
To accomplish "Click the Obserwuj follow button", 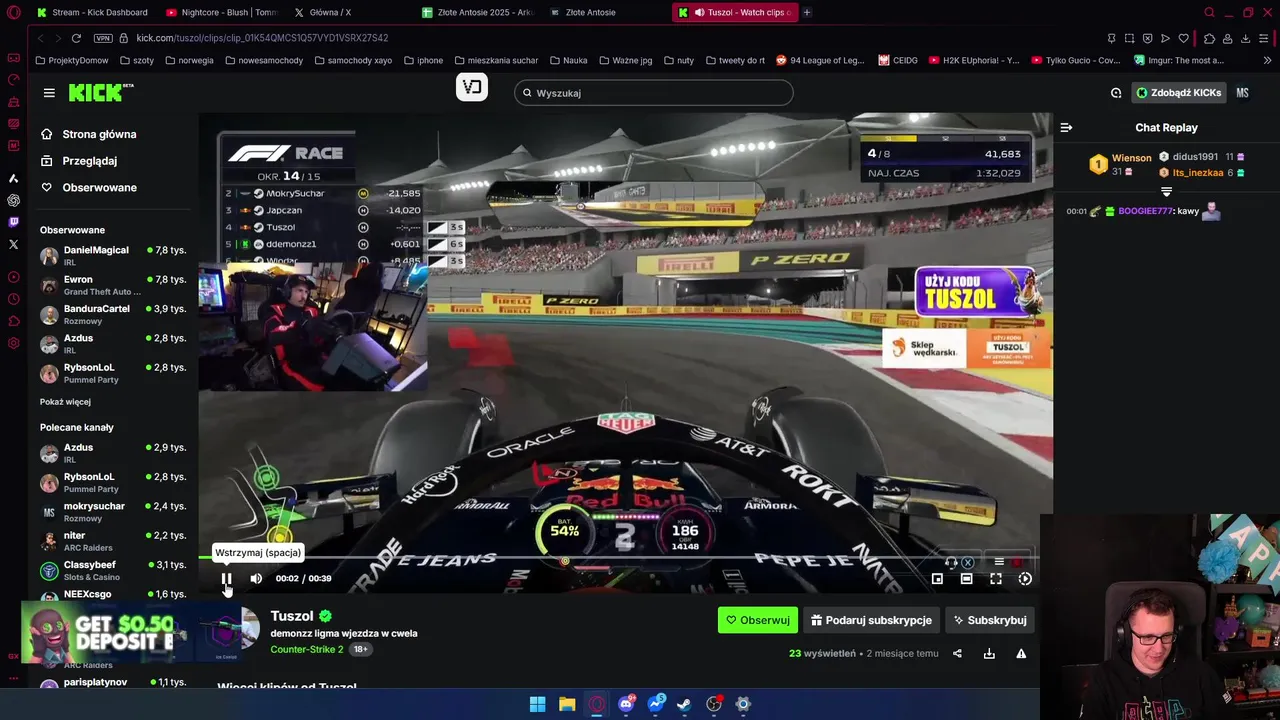I will pyautogui.click(x=758, y=620).
